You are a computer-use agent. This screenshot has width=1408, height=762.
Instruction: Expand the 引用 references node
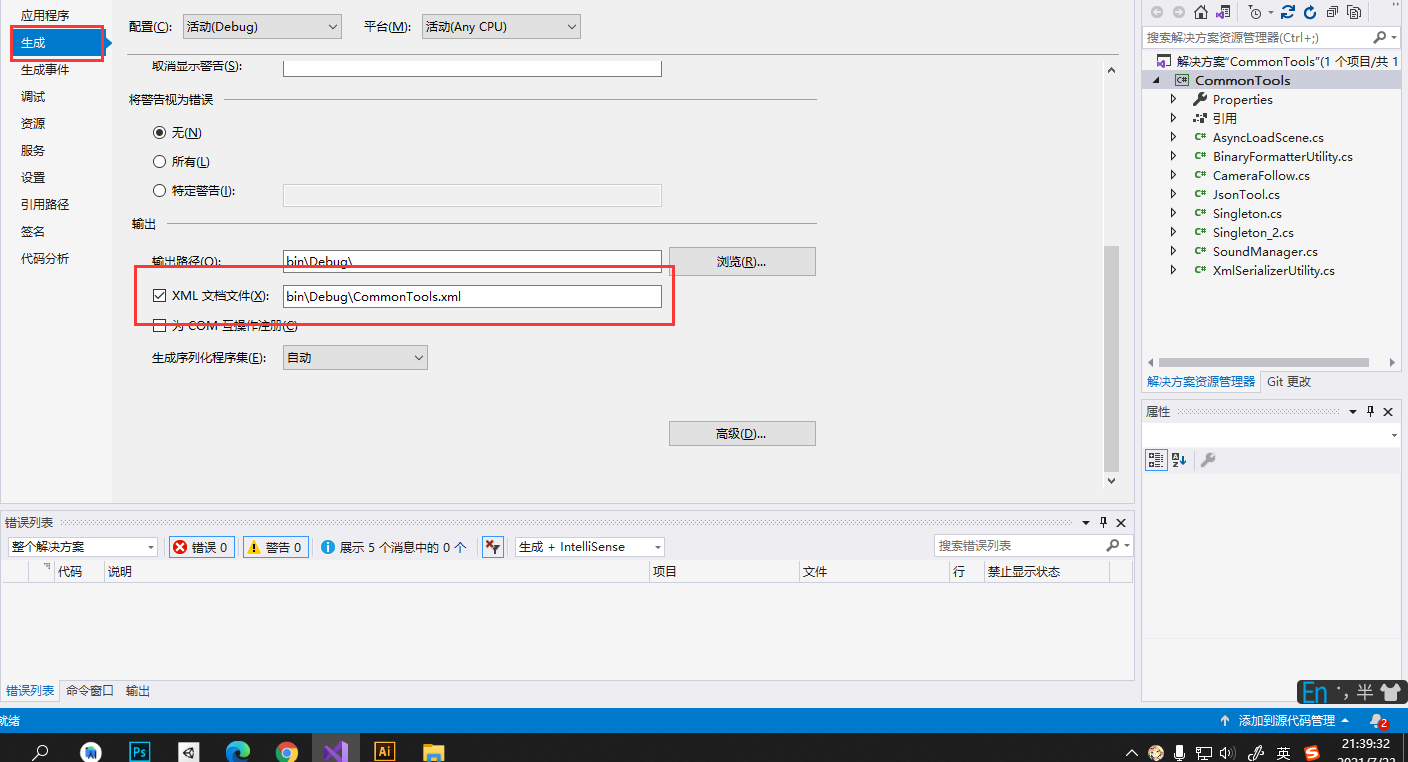pyautogui.click(x=1174, y=118)
